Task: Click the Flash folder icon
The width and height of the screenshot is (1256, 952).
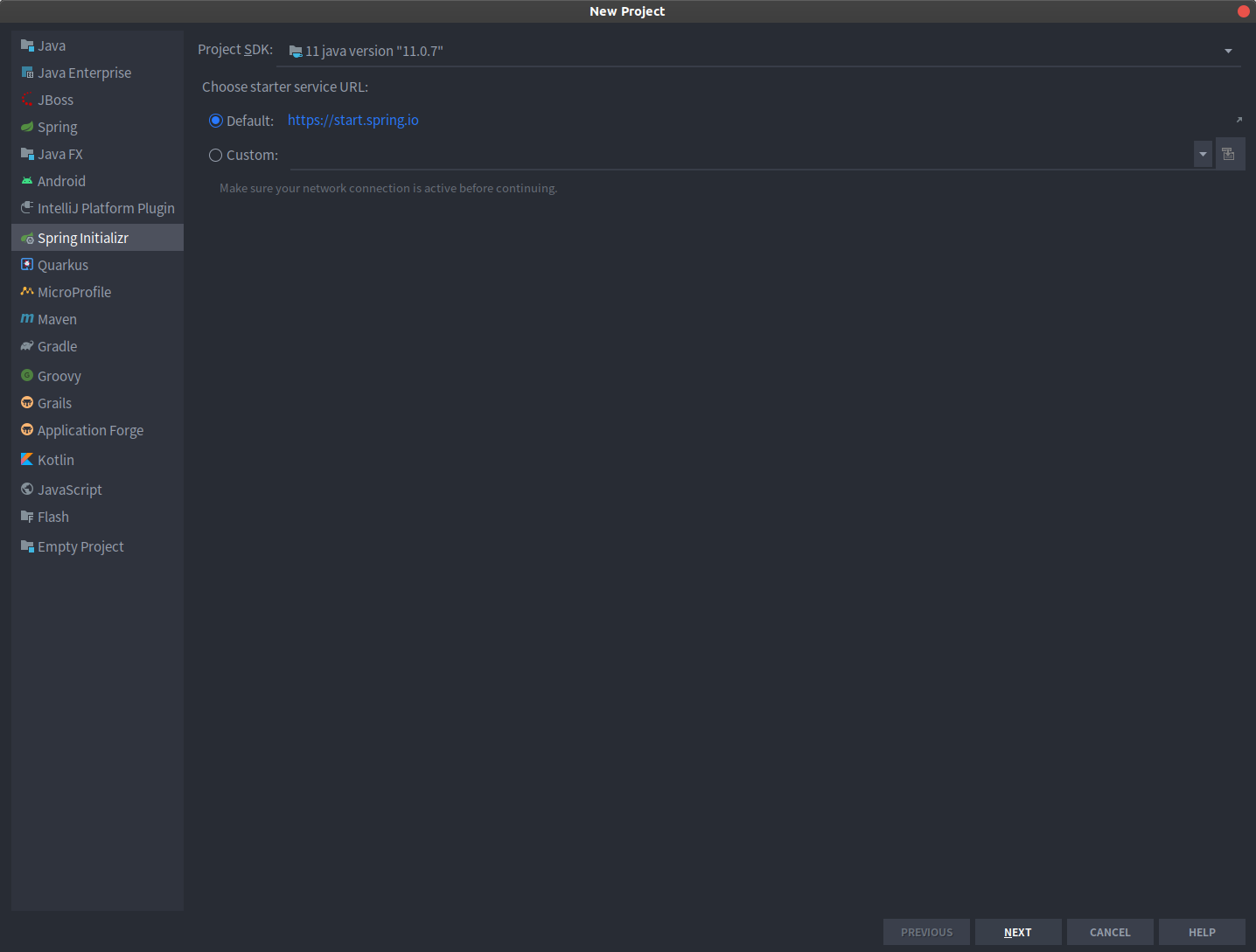Action: 27,516
